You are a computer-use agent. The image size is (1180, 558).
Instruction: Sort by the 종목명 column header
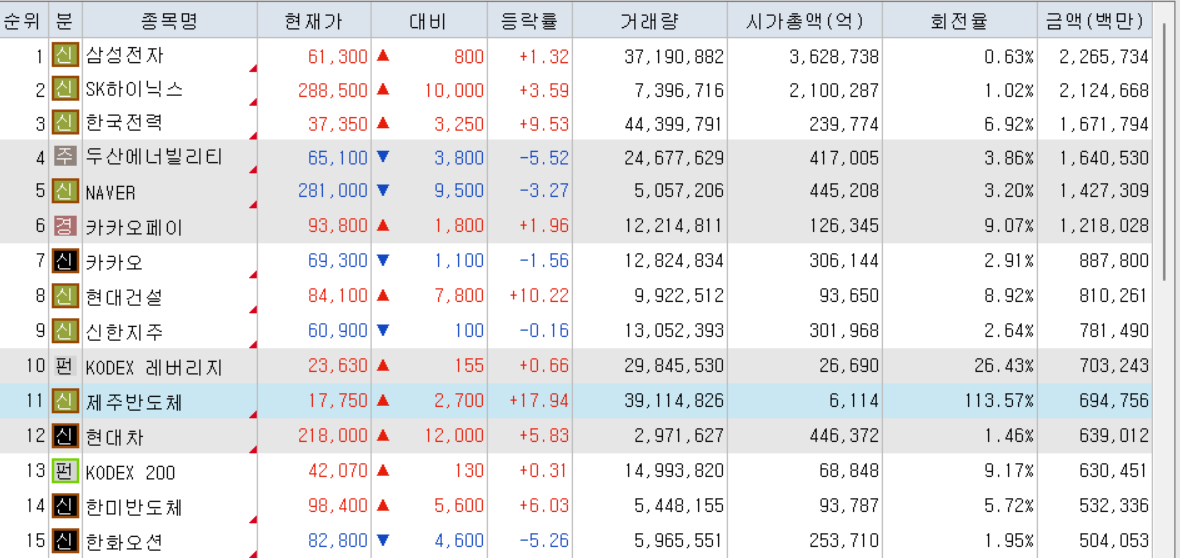tap(169, 21)
